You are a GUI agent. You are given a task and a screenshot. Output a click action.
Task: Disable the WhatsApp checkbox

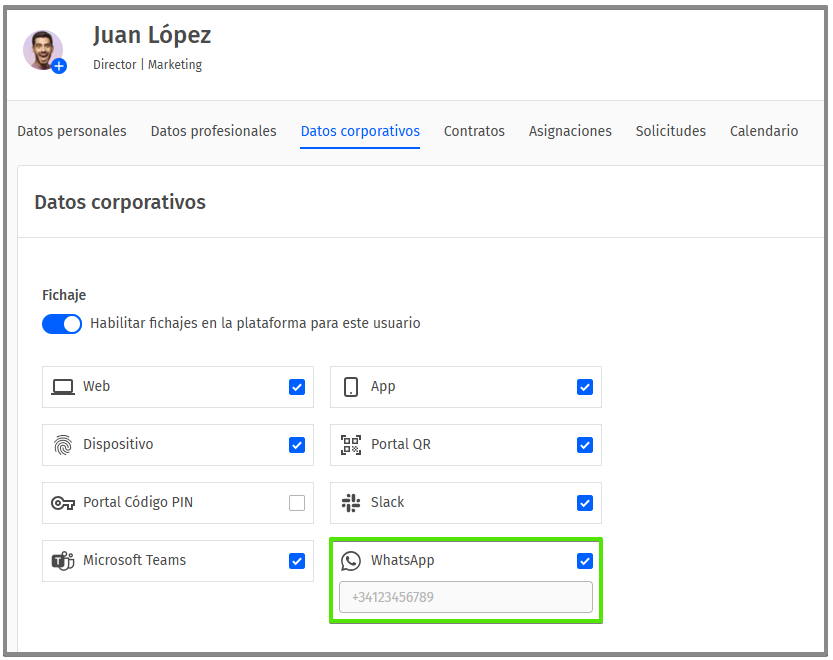coord(585,561)
